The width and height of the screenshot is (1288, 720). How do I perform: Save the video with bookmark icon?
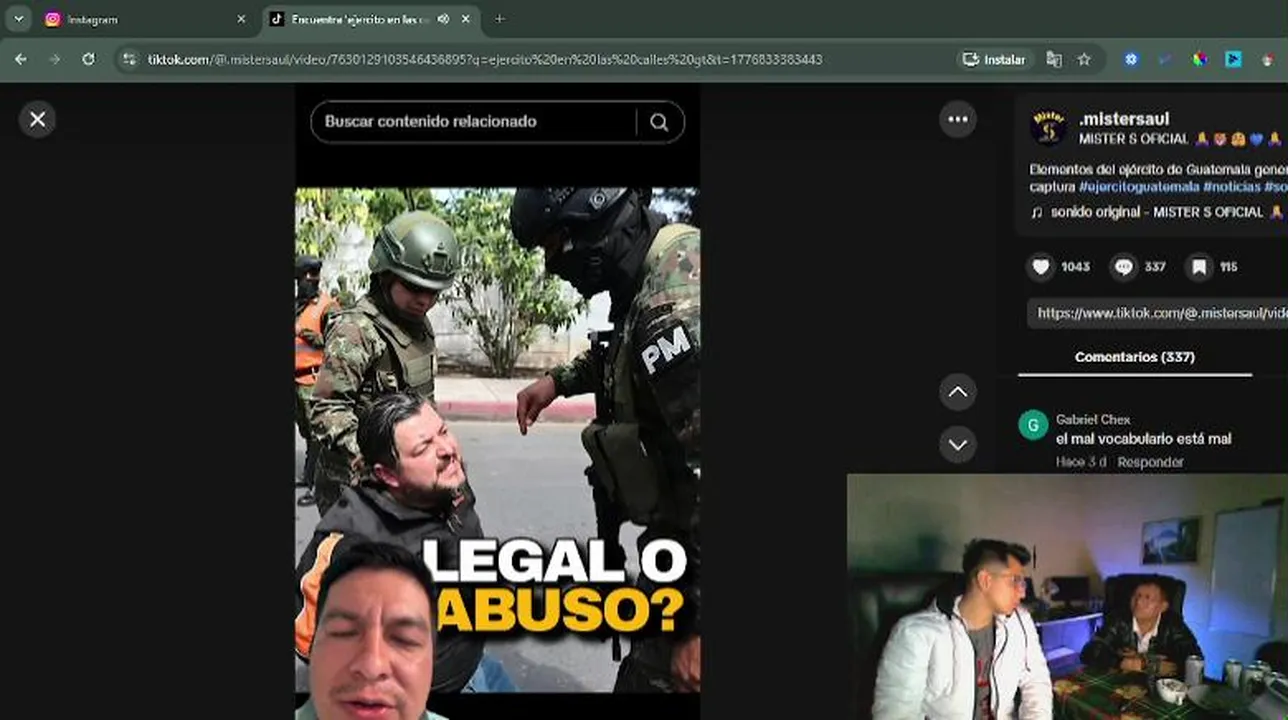pos(1199,267)
